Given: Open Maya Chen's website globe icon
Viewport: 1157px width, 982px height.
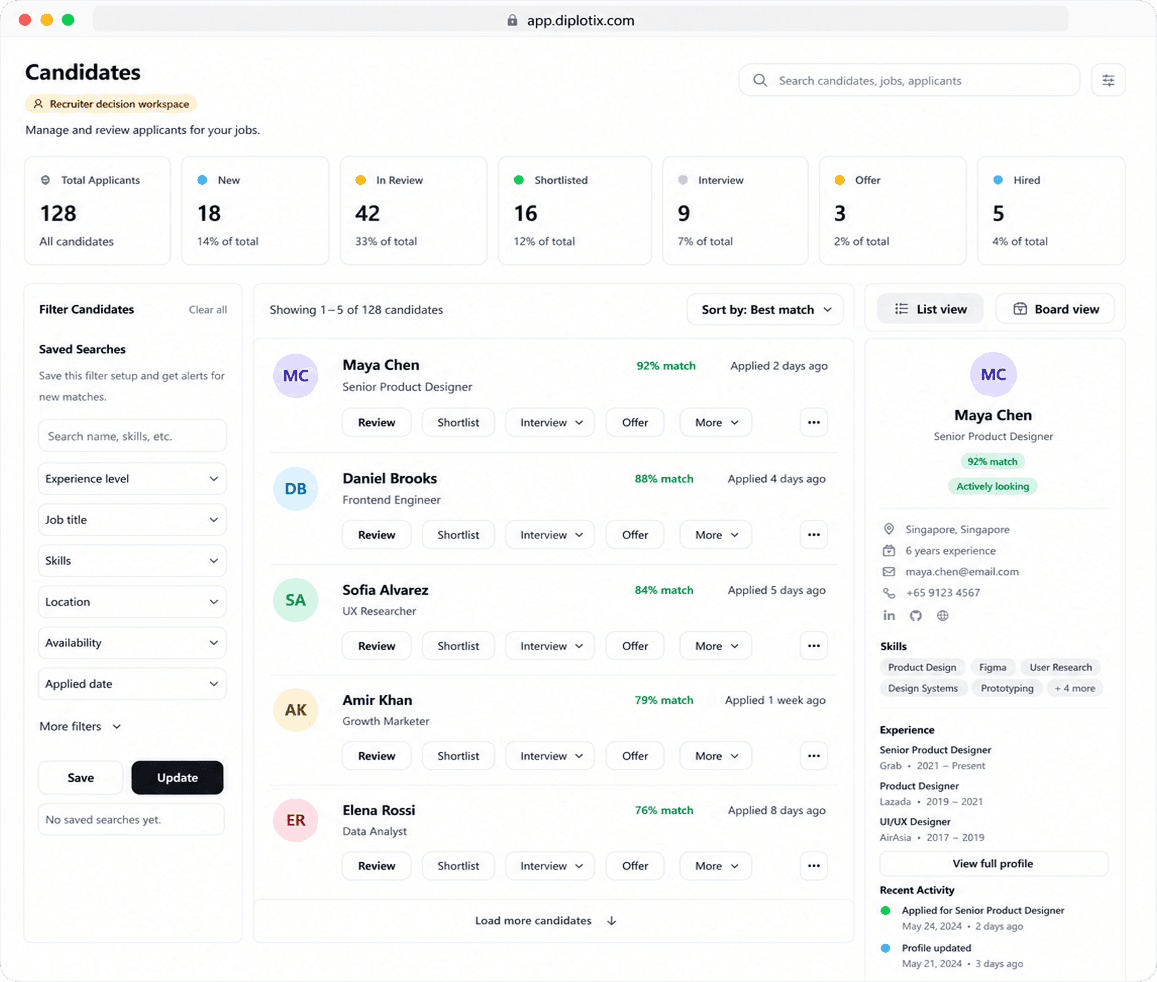Looking at the screenshot, I should [x=942, y=615].
